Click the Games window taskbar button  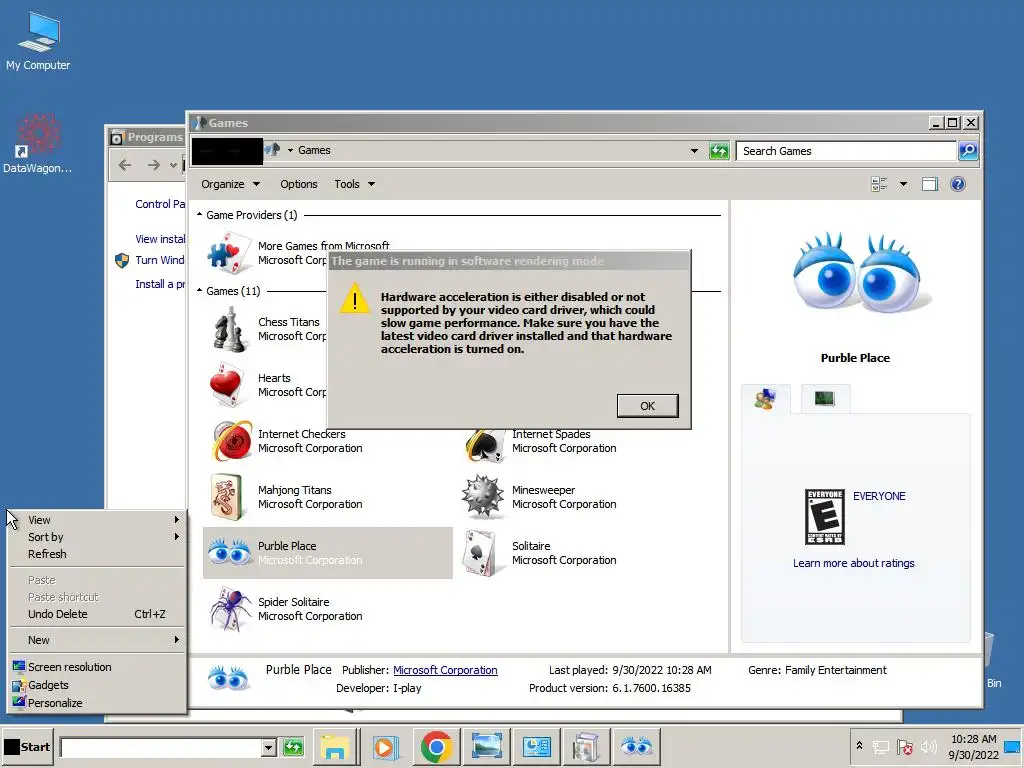(x=585, y=746)
